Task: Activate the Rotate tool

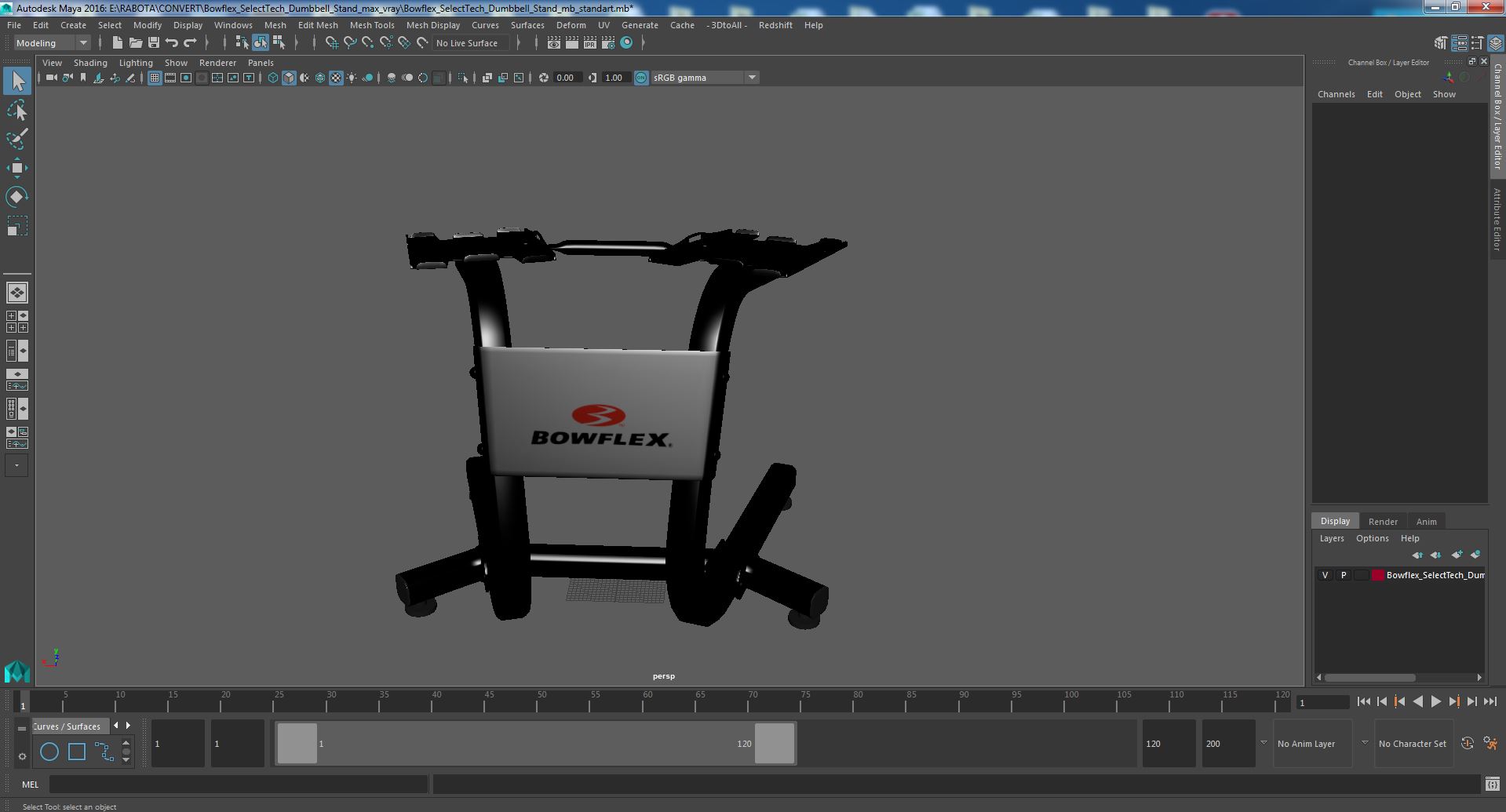Action: (17, 197)
